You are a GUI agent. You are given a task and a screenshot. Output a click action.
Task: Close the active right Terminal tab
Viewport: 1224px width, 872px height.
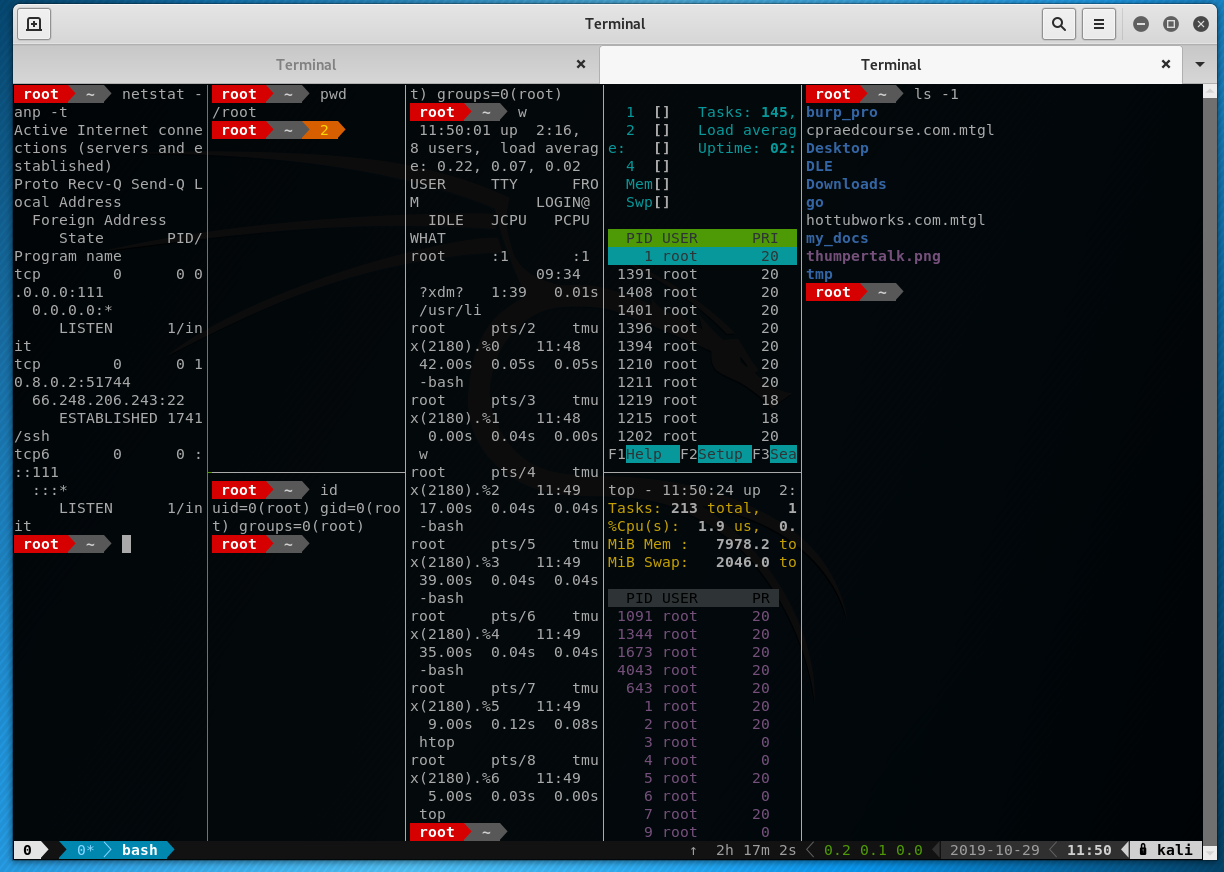(x=1165, y=64)
